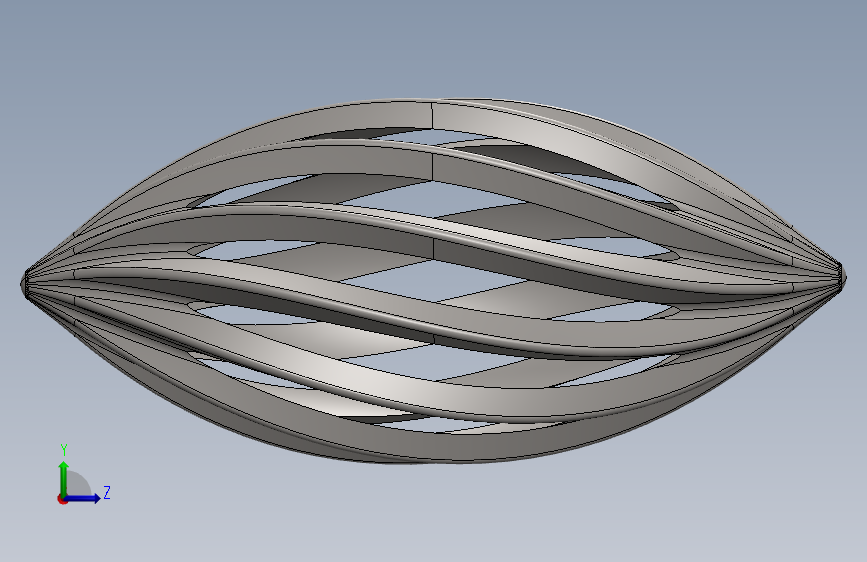Select the twisted cage 3D model in the viewport
Viewport: 867px width, 562px height.
(x=432, y=281)
